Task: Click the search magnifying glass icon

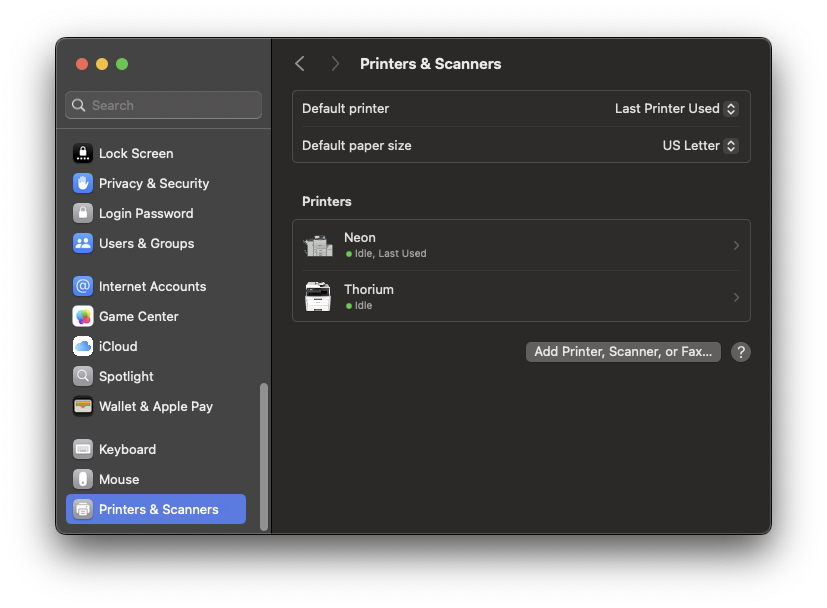Action: (x=79, y=105)
